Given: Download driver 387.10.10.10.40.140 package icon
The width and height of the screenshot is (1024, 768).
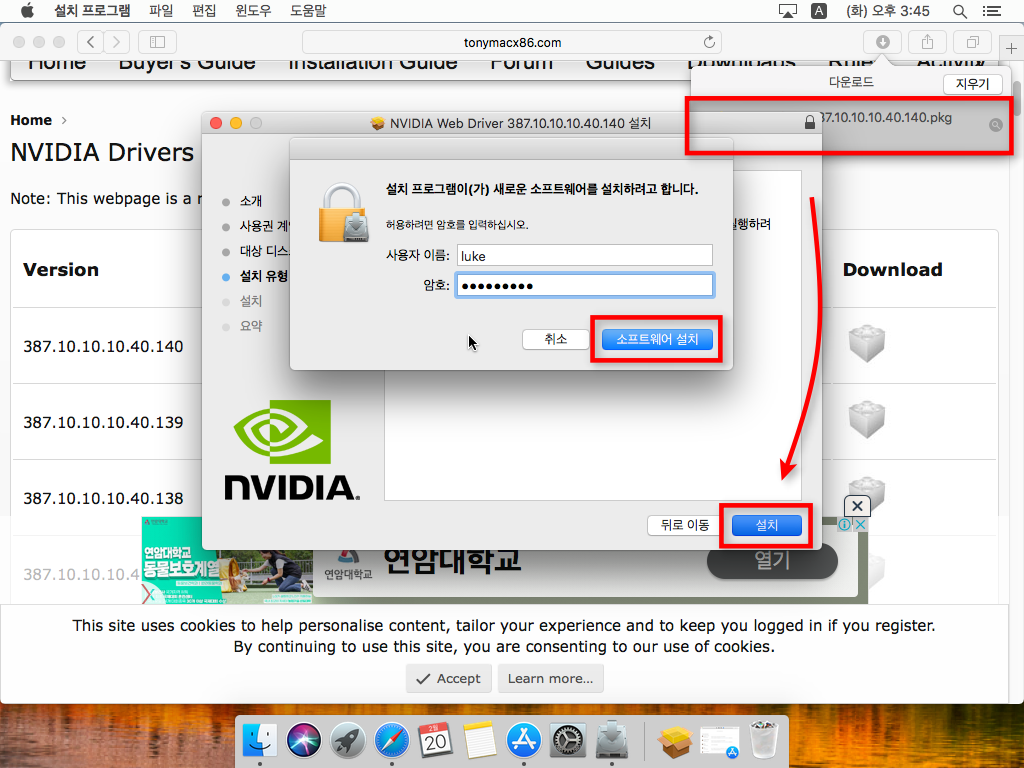Looking at the screenshot, I should (x=866, y=343).
